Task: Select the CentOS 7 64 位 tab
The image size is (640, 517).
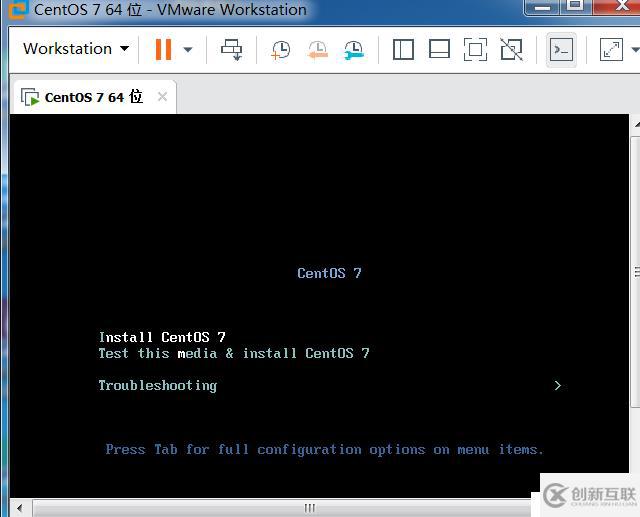Action: [x=95, y=97]
